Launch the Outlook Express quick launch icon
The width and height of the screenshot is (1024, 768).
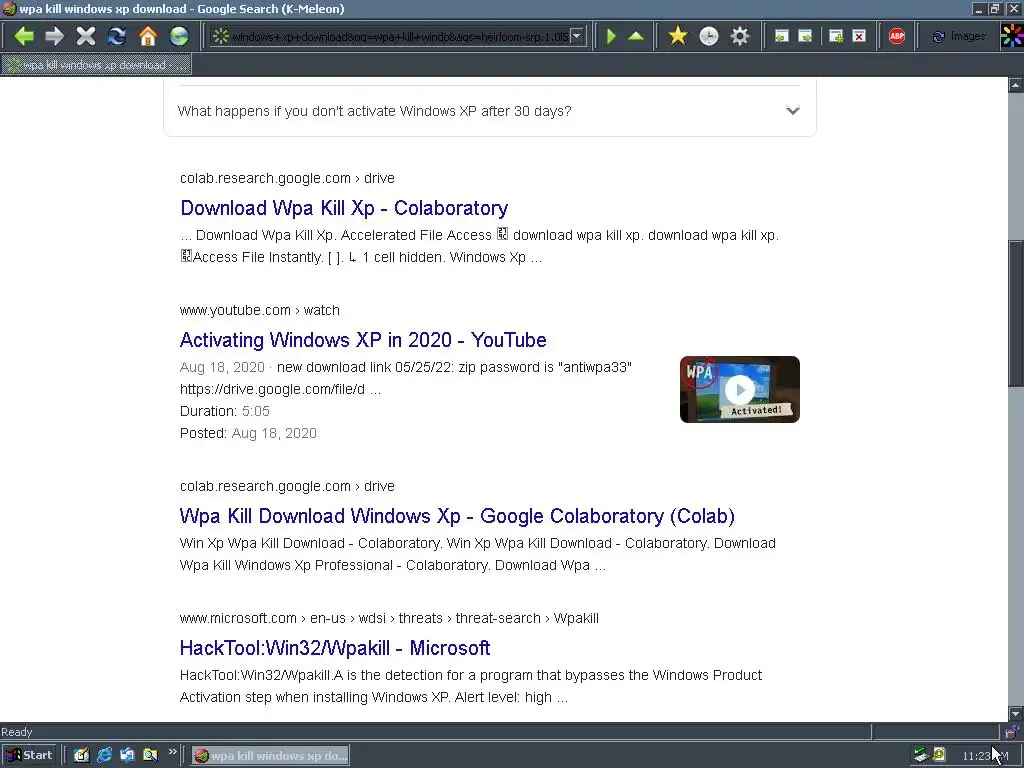127,755
